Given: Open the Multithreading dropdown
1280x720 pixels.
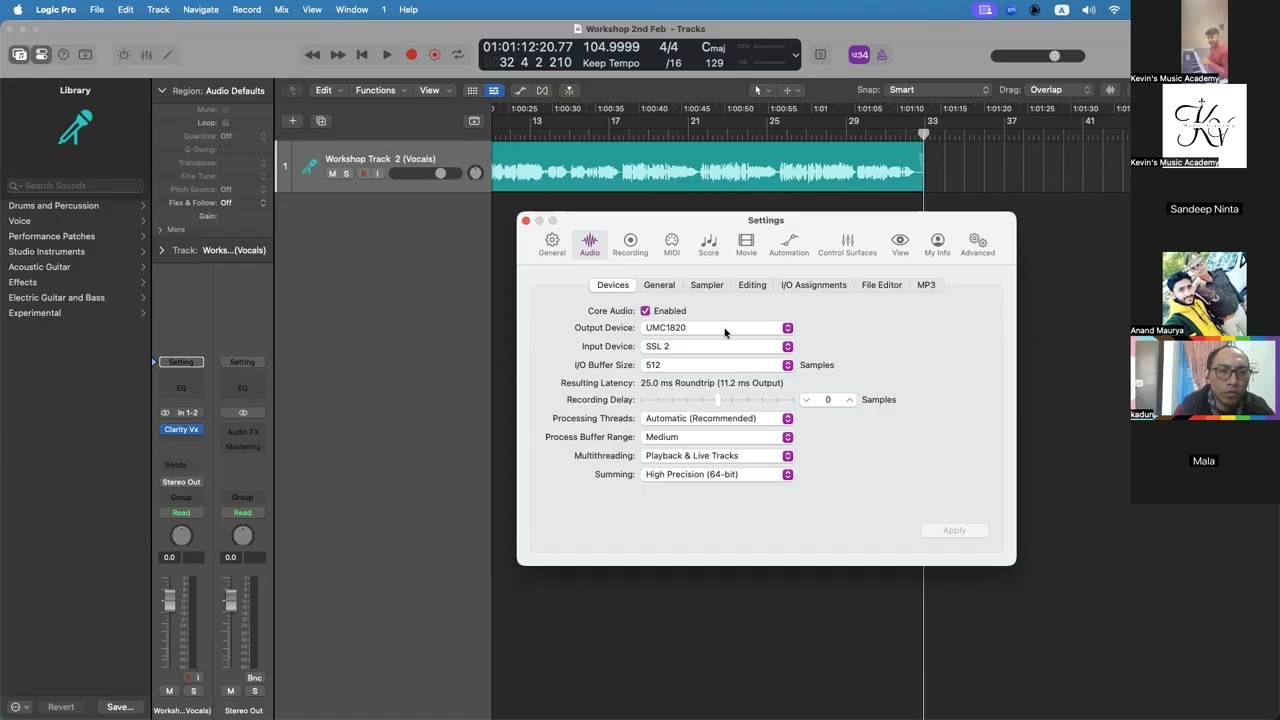Looking at the screenshot, I should (717, 456).
